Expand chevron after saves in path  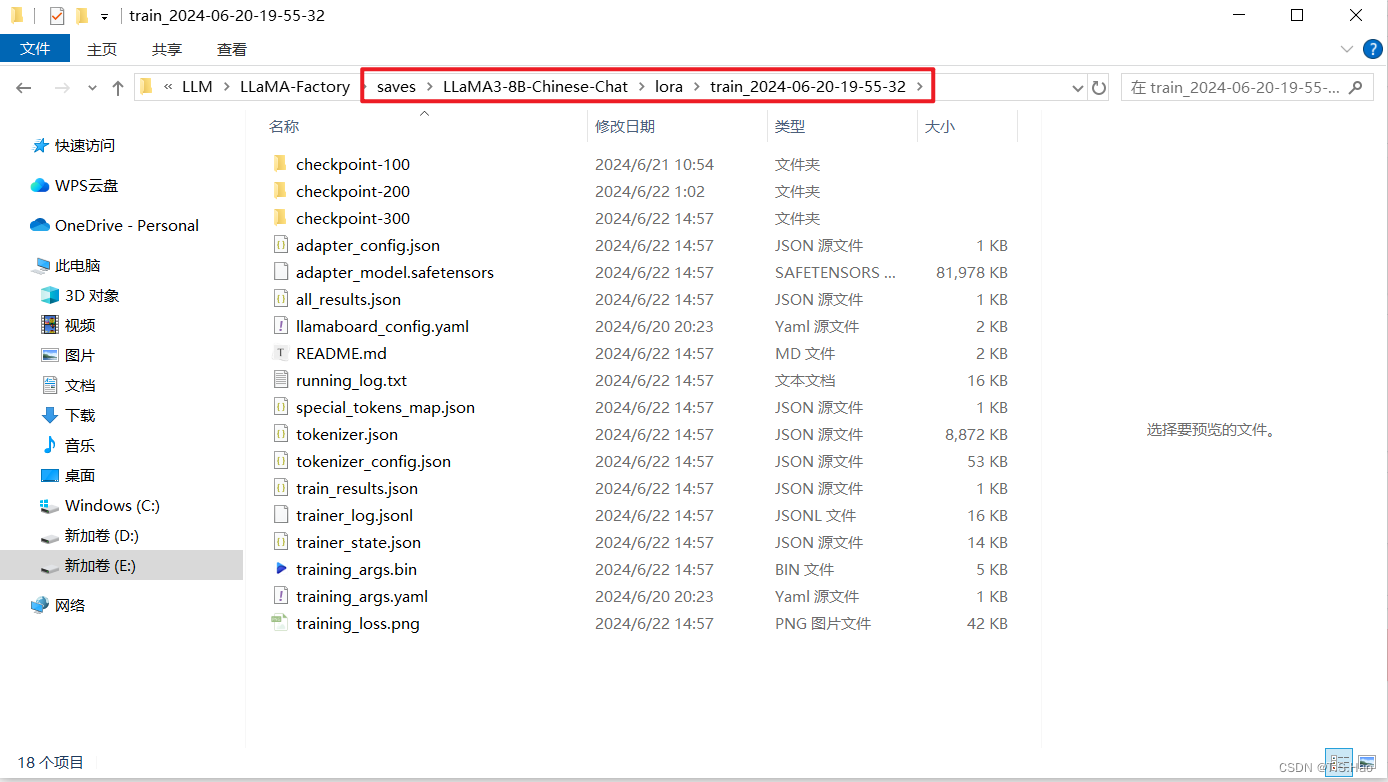point(430,87)
